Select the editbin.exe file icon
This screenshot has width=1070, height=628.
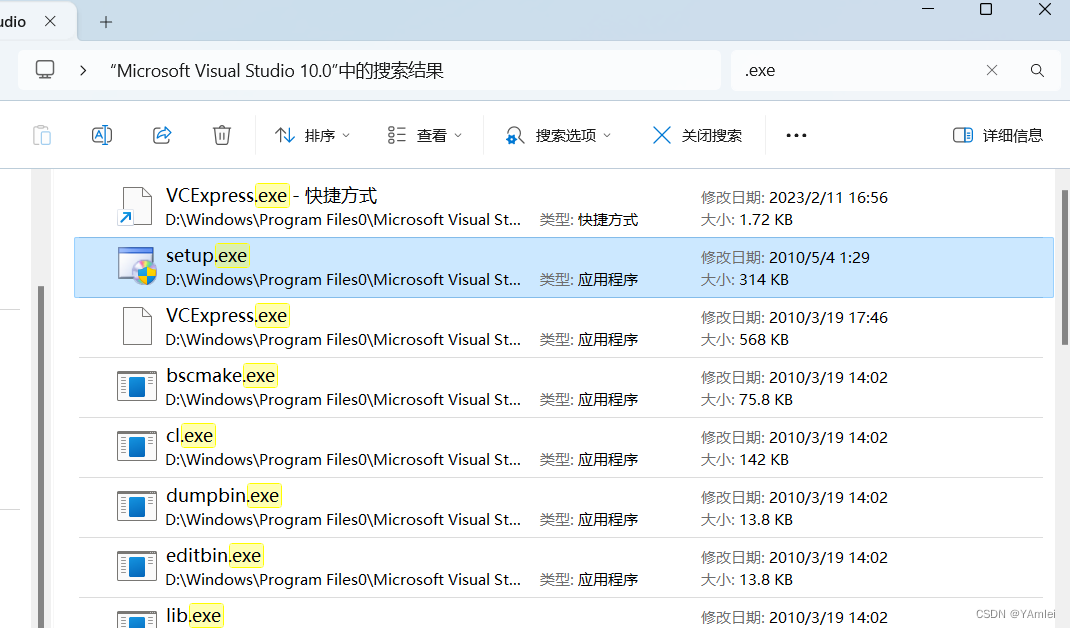136,567
